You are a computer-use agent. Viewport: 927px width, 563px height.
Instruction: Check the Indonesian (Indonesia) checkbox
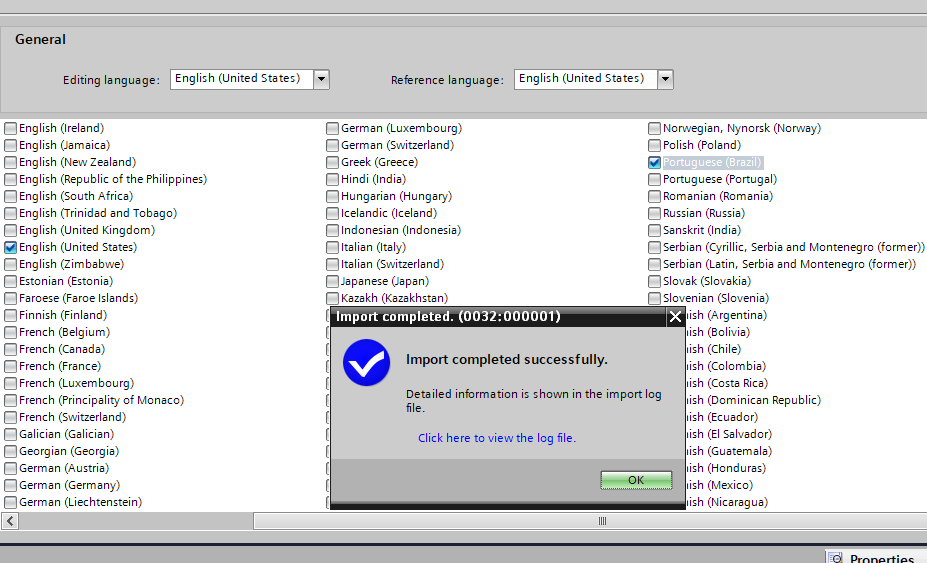[332, 230]
